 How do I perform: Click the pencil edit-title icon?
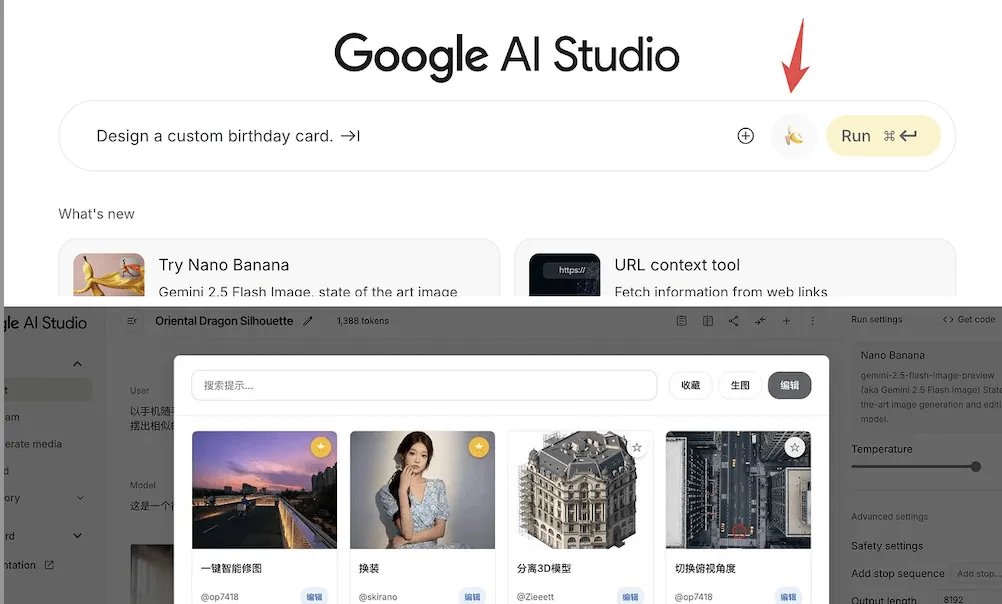308,321
